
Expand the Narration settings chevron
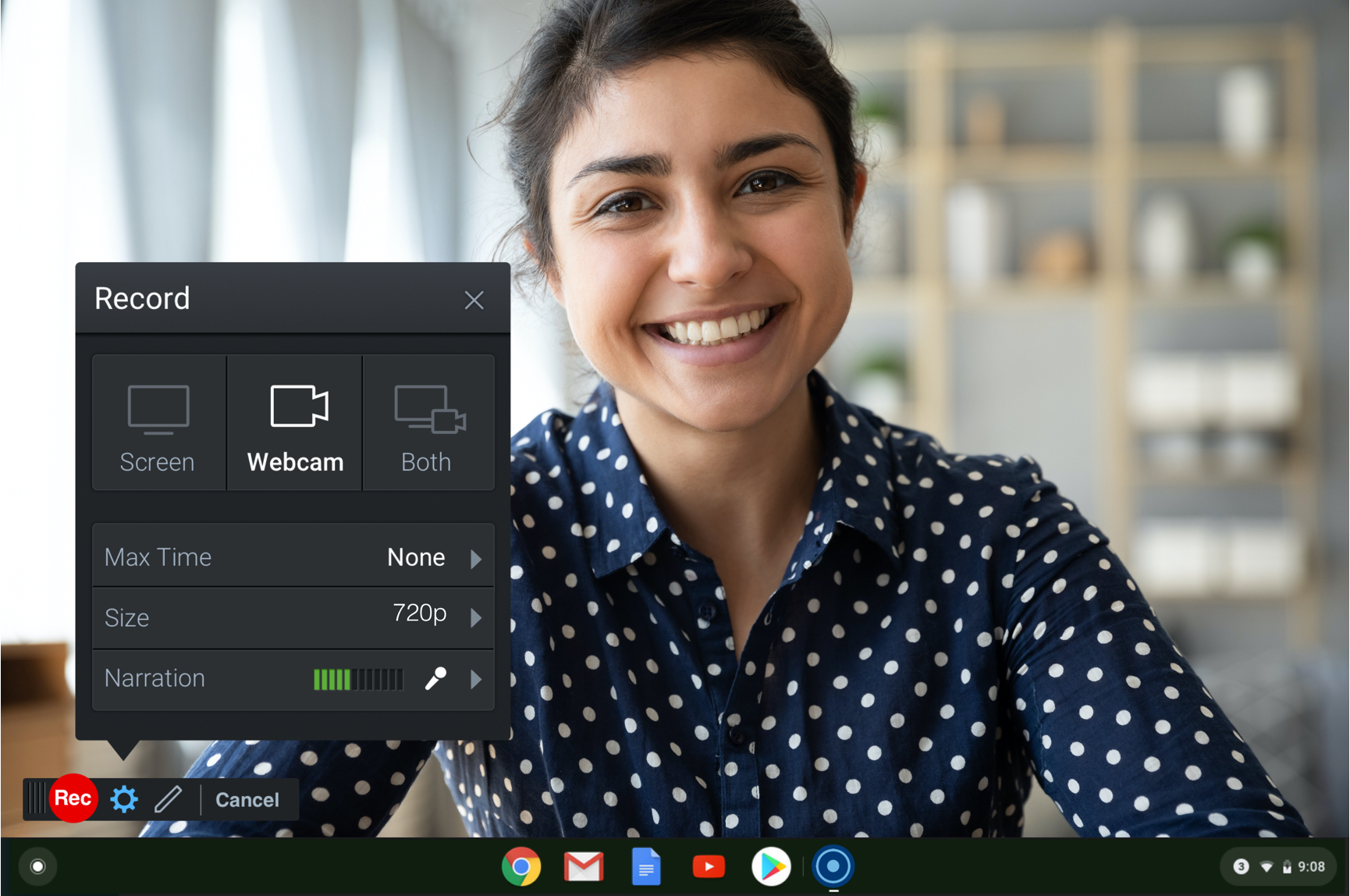coord(476,678)
